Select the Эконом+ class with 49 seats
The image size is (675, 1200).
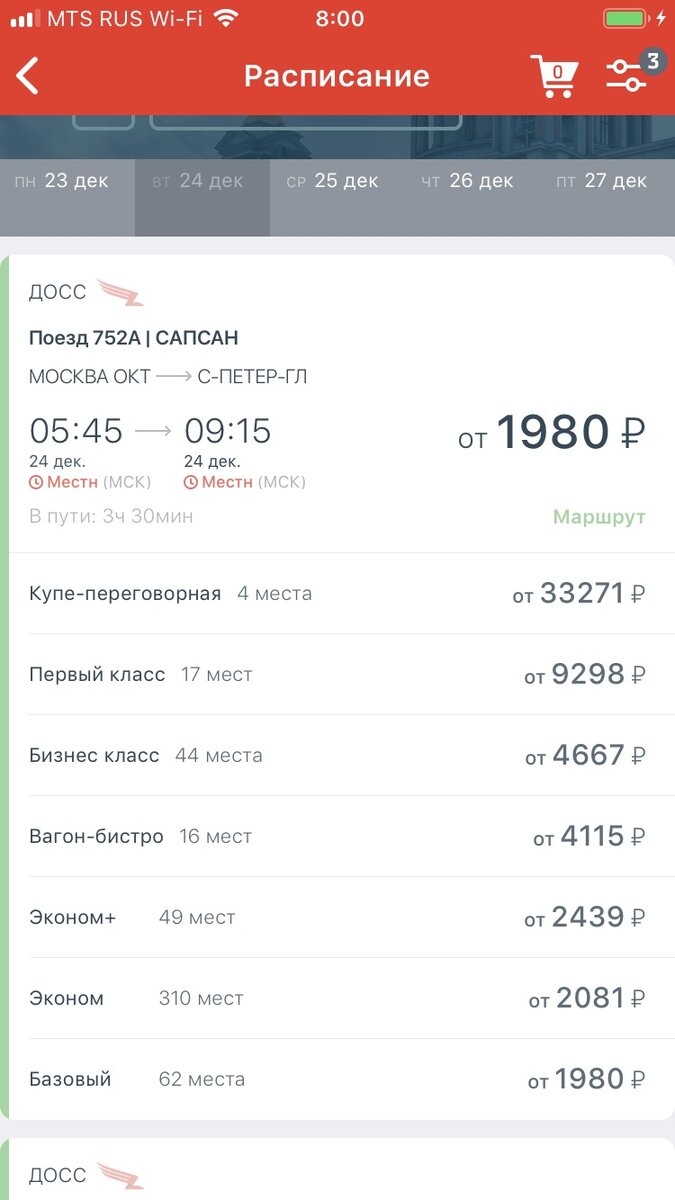click(337, 916)
